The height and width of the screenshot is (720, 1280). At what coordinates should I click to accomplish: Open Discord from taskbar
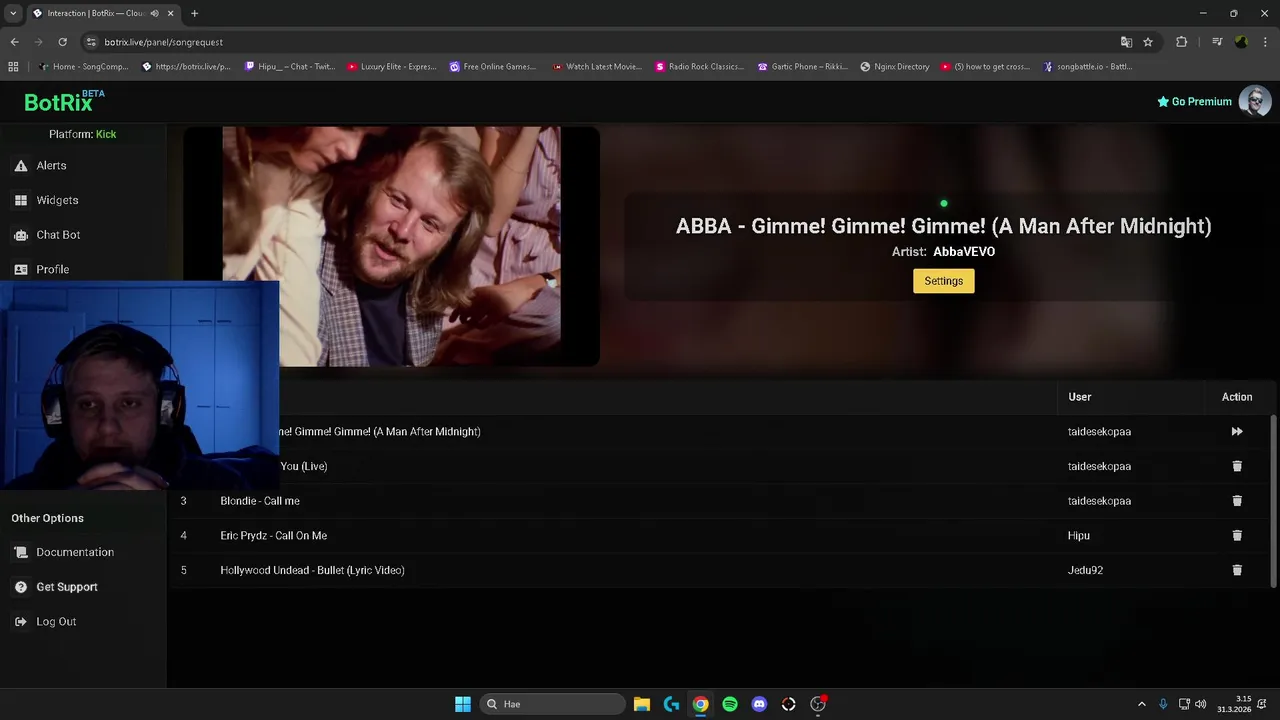(x=759, y=704)
